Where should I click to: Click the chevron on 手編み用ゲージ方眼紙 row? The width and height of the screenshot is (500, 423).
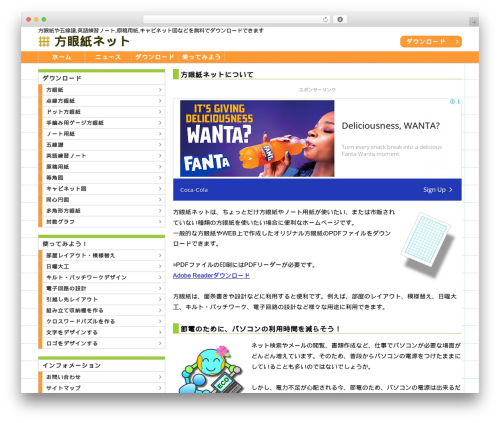click(x=160, y=123)
